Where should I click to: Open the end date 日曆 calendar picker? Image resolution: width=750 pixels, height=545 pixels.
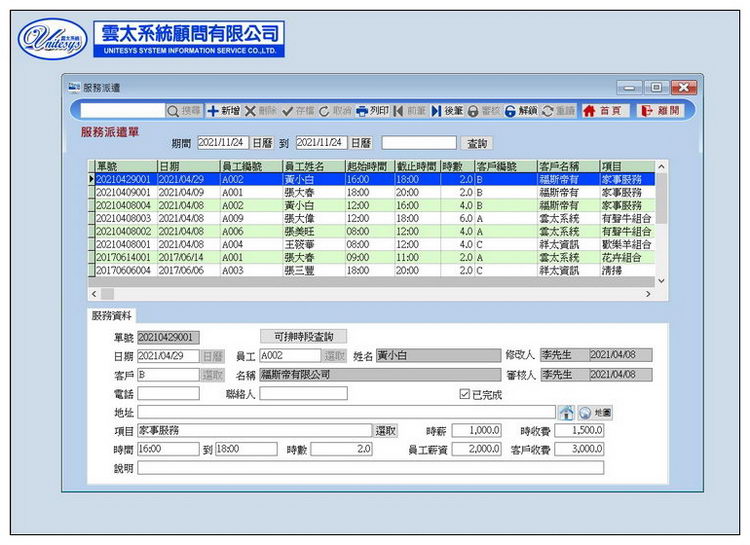point(362,143)
